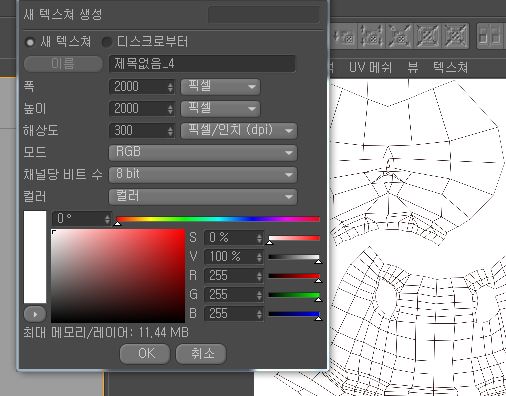Click the hue spinner arrows beside 0°
The width and height of the screenshot is (506, 396).
[107, 219]
